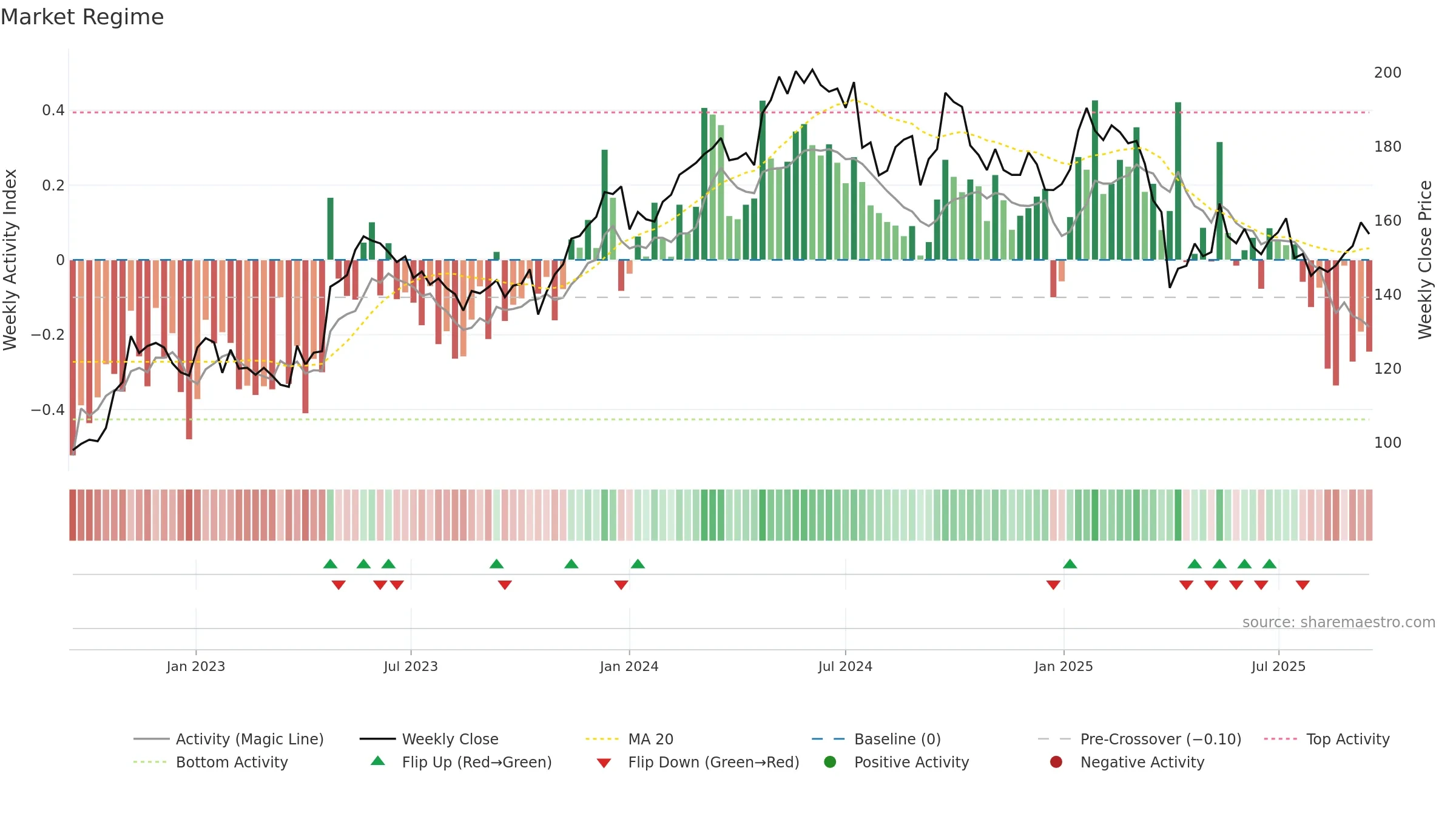
Task: Click the 100 price axis tick label
Action: [1387, 443]
